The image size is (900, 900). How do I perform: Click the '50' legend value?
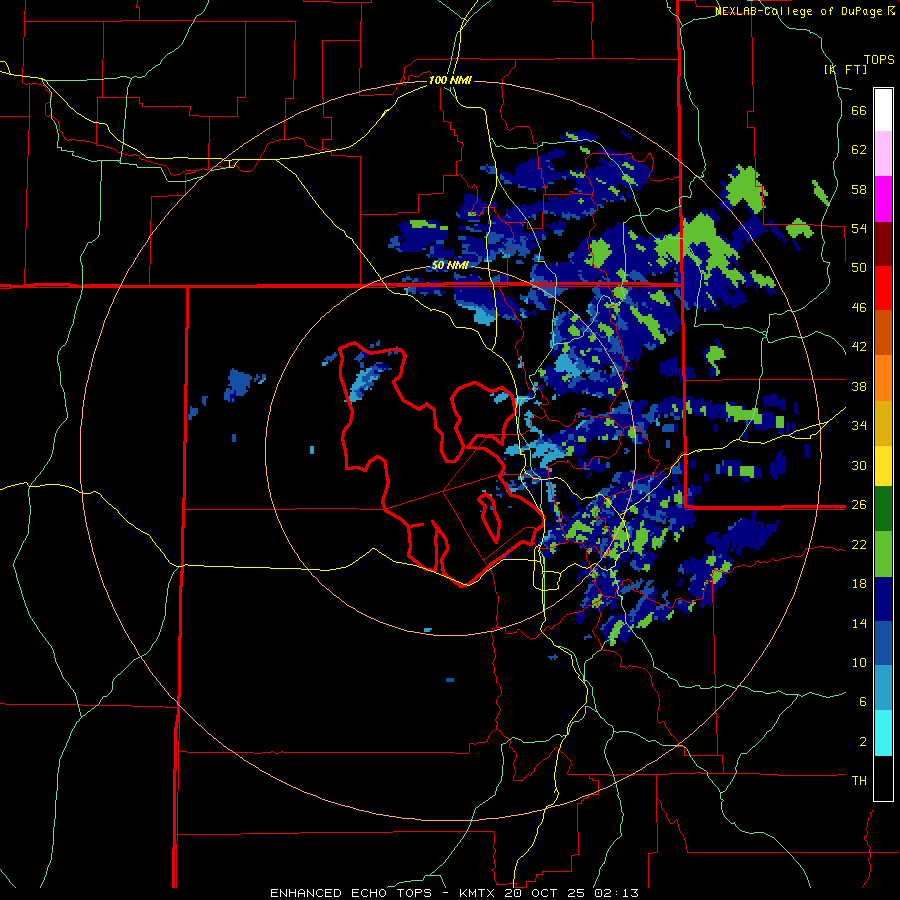[859, 268]
